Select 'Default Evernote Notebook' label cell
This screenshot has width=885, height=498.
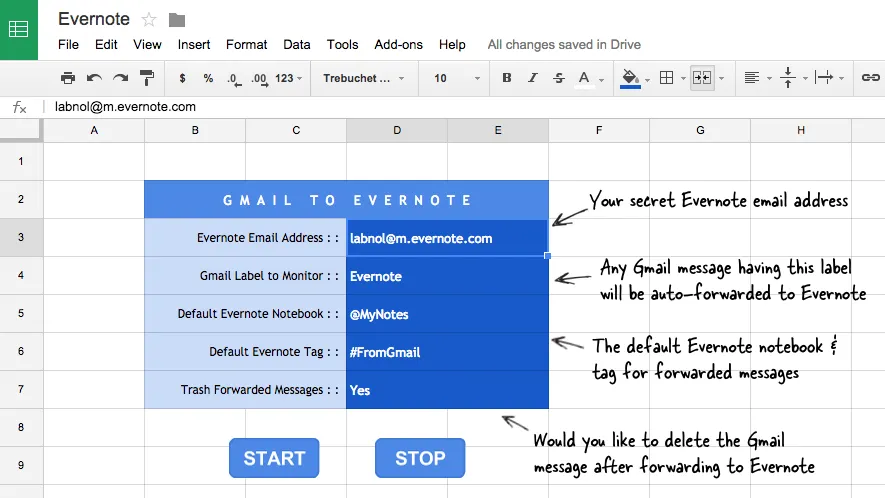246,314
